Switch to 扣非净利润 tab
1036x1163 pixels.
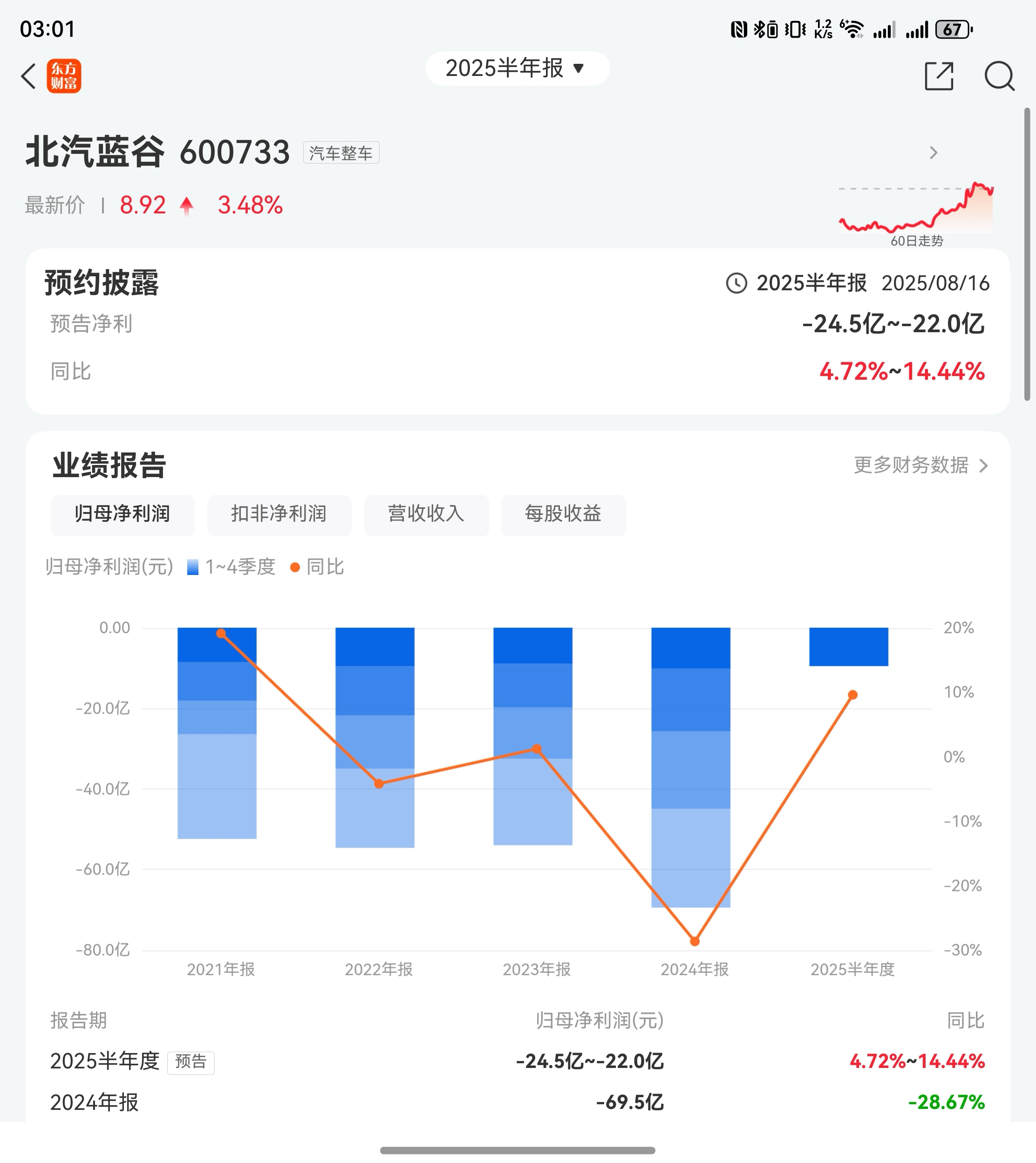click(279, 514)
